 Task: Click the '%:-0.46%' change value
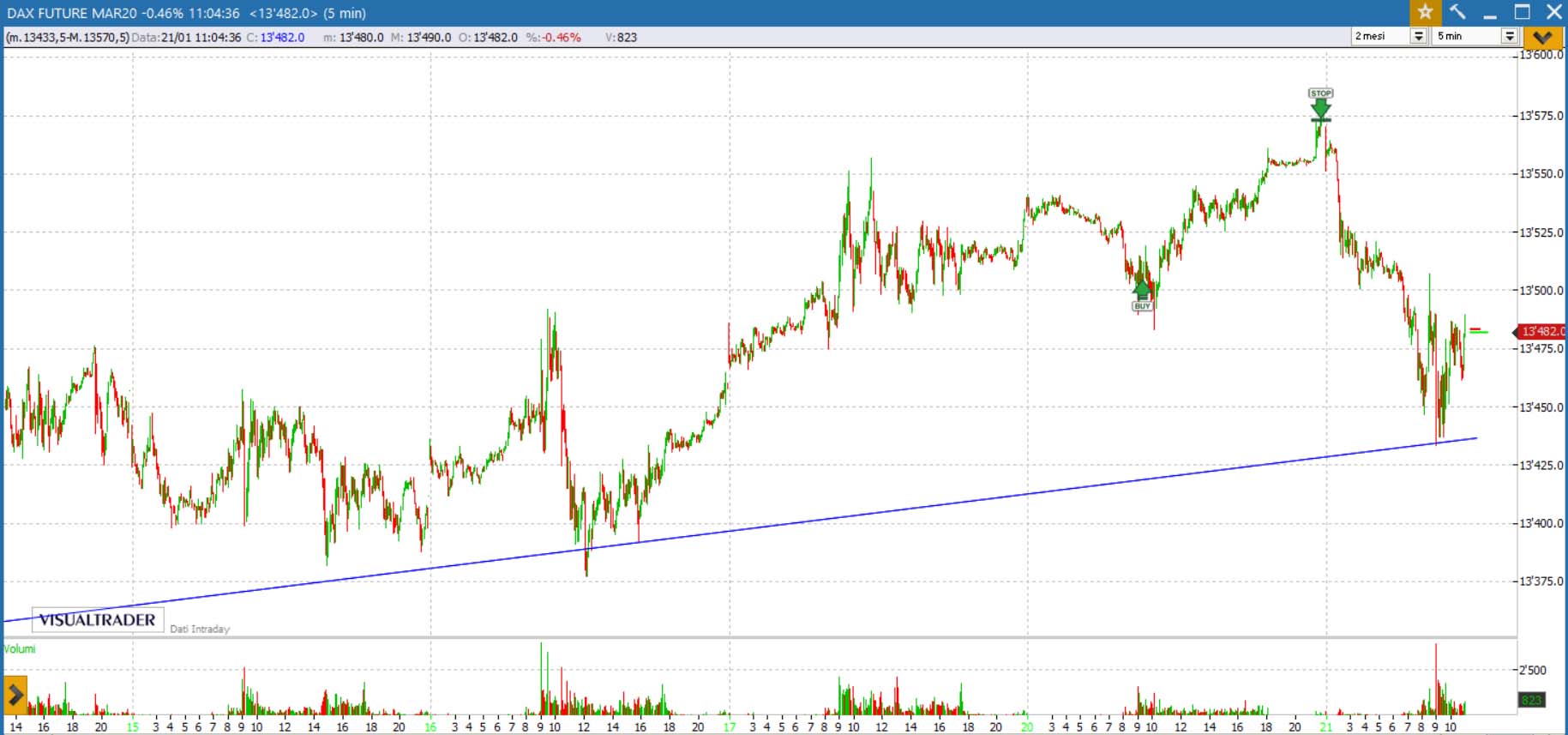click(553, 38)
